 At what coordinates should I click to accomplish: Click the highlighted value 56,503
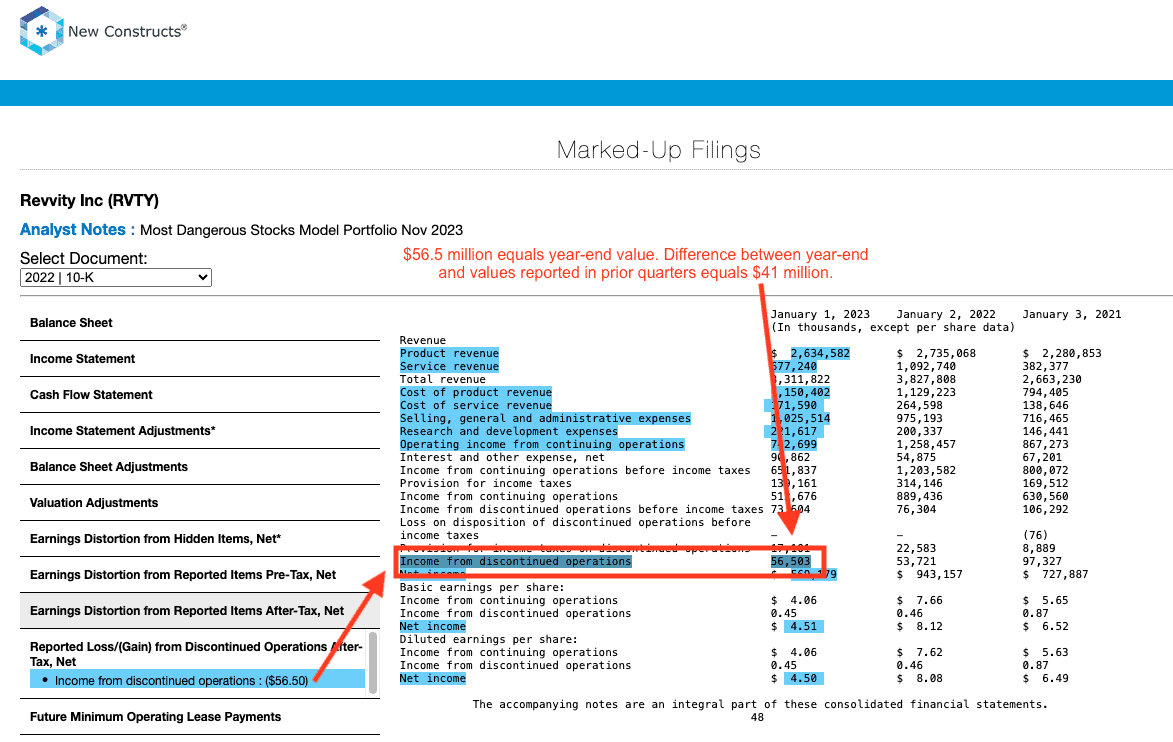tap(791, 561)
